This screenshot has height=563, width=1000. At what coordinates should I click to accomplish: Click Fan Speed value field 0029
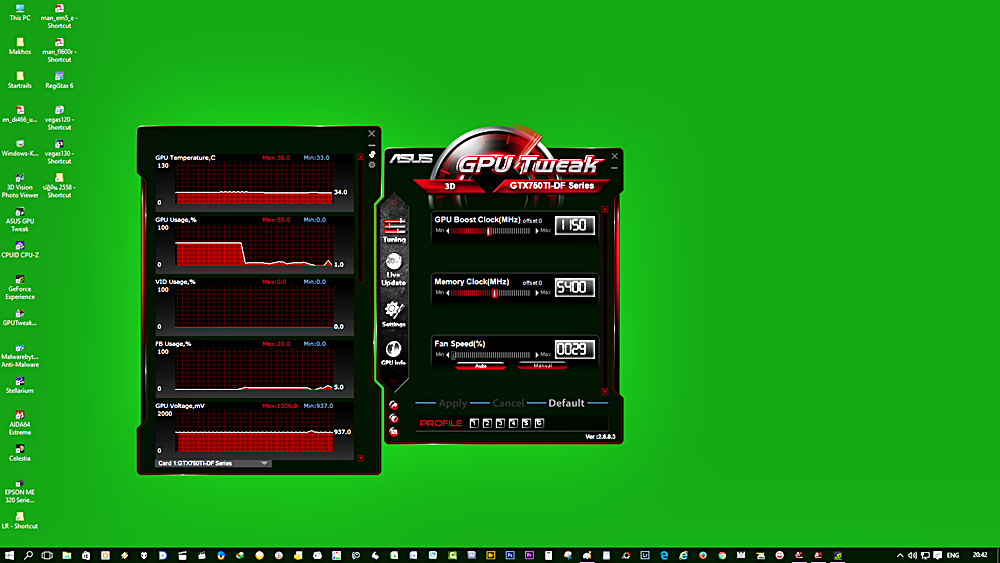tap(575, 349)
